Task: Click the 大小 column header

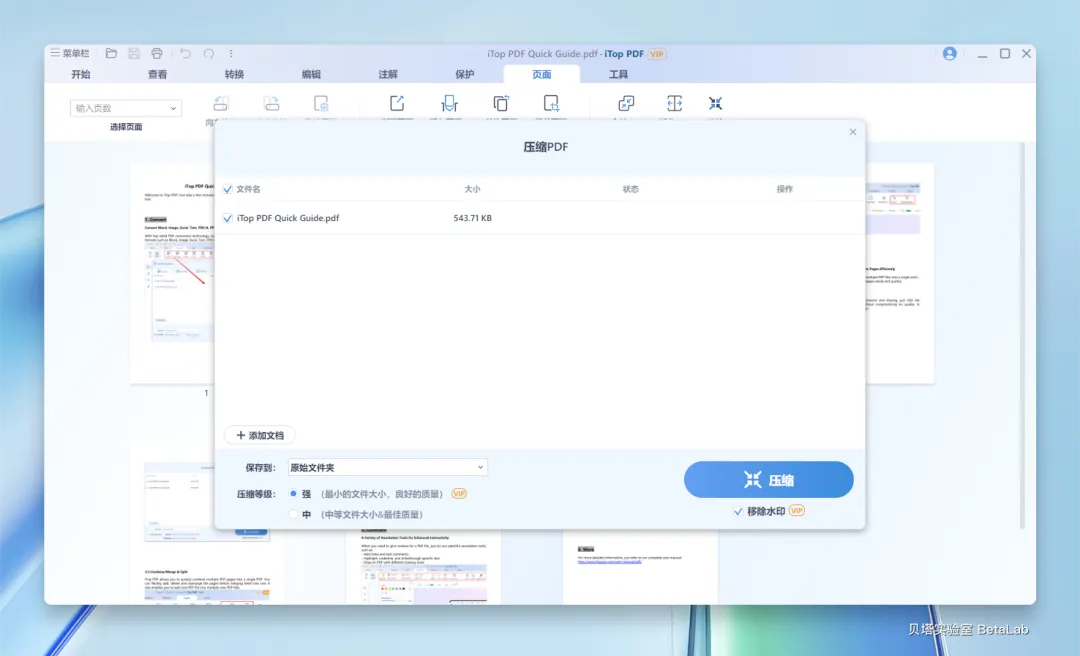Action: pyautogui.click(x=472, y=189)
